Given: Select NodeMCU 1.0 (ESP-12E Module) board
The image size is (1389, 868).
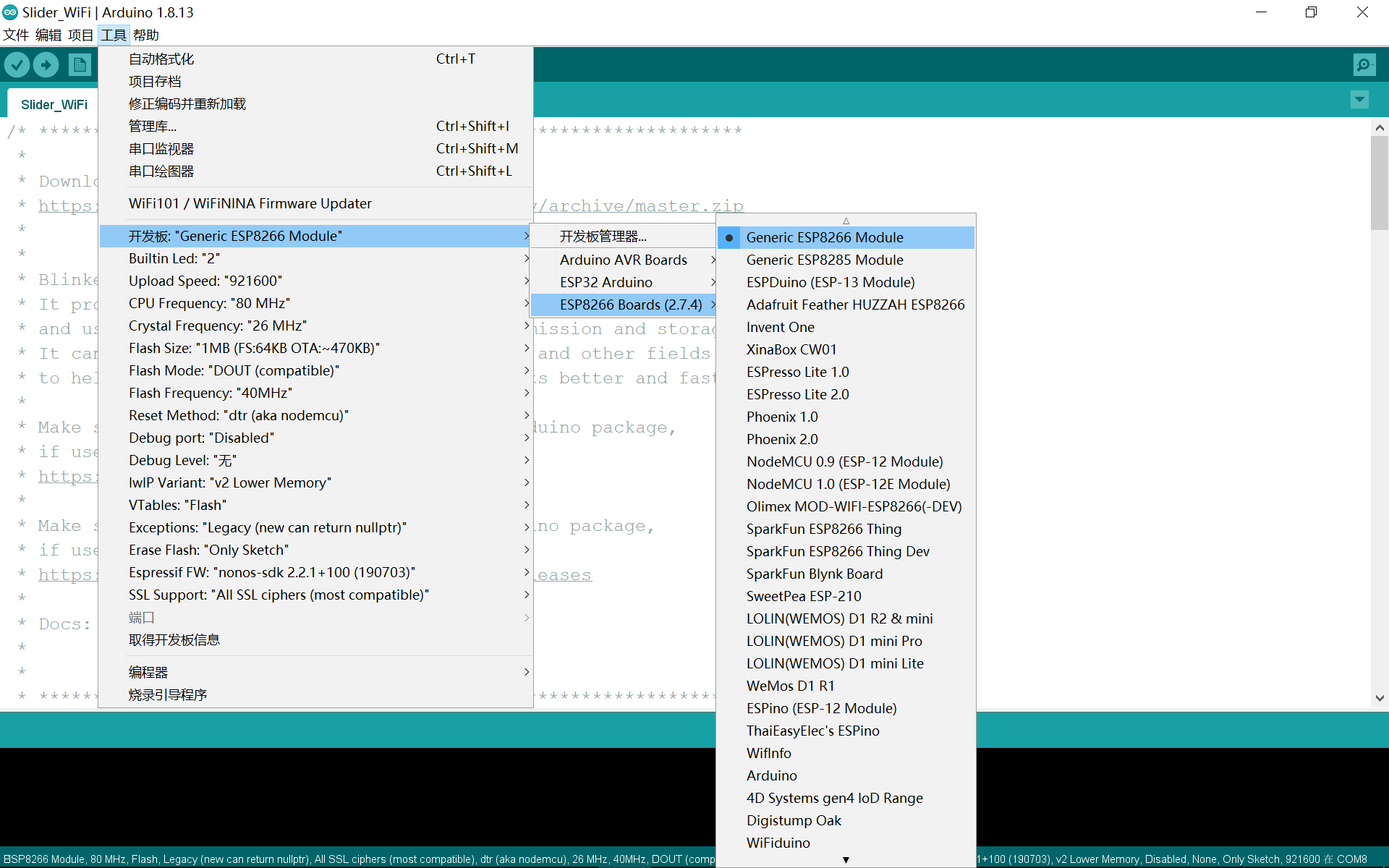Looking at the screenshot, I should point(848,484).
